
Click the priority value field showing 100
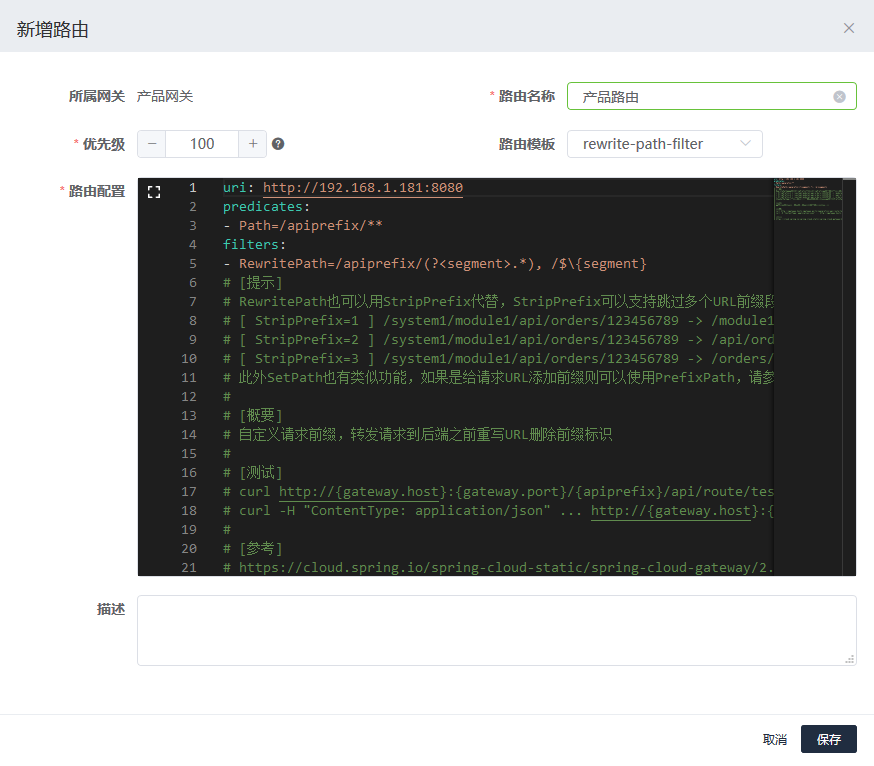click(x=202, y=144)
